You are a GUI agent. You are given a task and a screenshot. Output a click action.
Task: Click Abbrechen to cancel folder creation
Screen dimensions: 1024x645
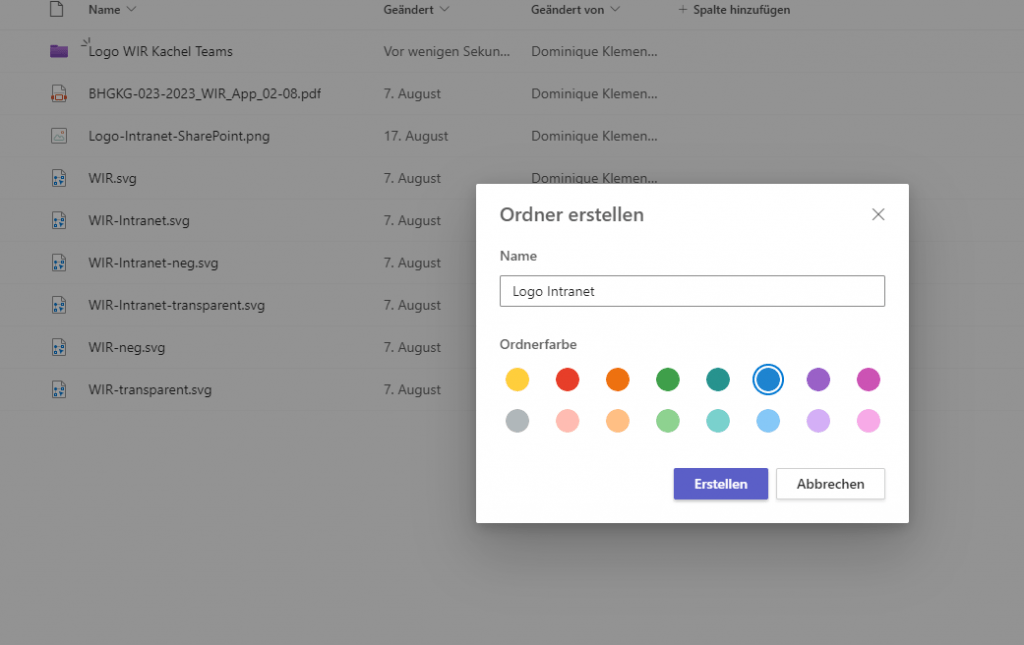[x=830, y=483]
